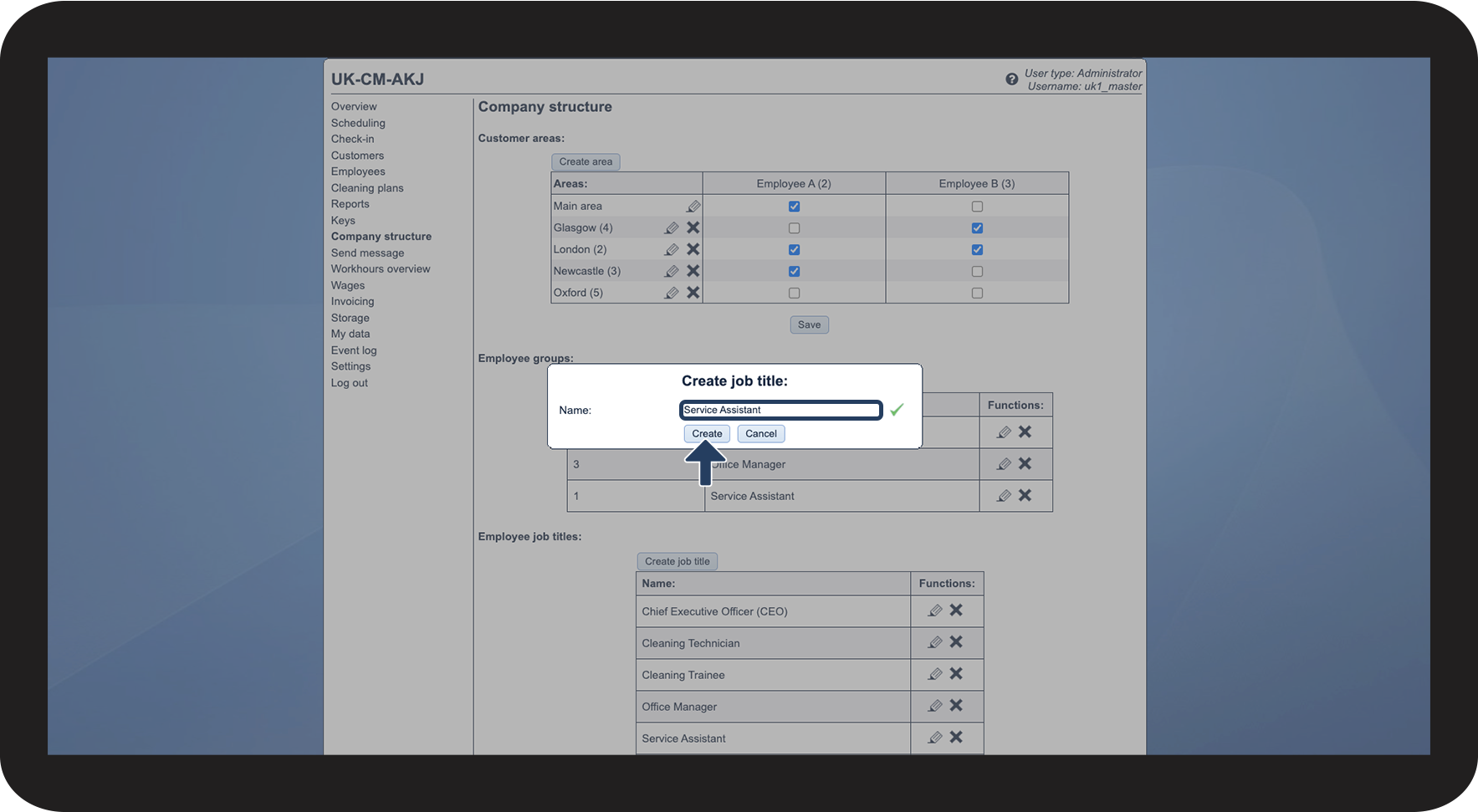Edit the Chief Executive Officer job title
Image resolution: width=1478 pixels, height=812 pixels.
pos(935,611)
